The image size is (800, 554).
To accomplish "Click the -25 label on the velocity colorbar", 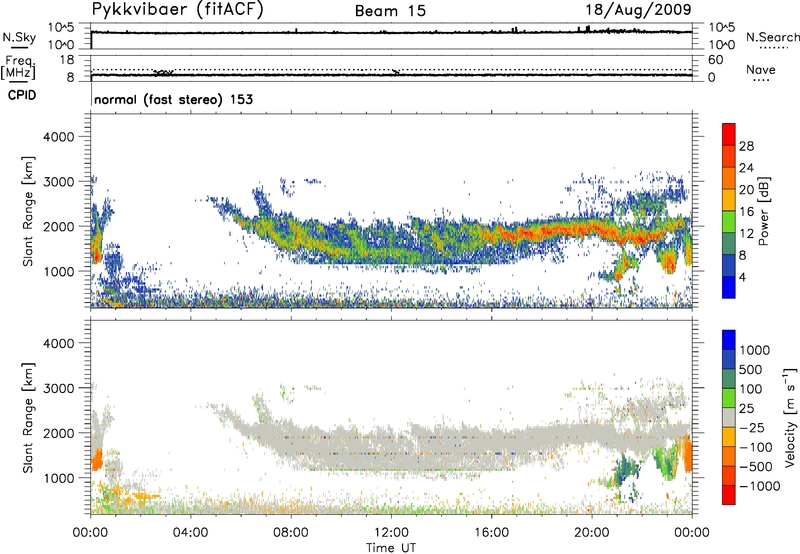I will tap(752, 428).
